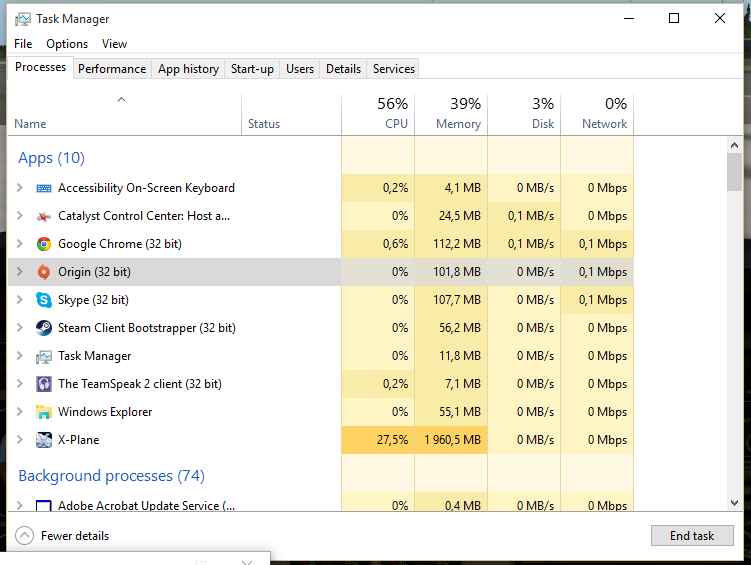The image size is (751, 565).
Task: Expand the Adobe Acrobat Update Service entry
Action: coord(20,505)
